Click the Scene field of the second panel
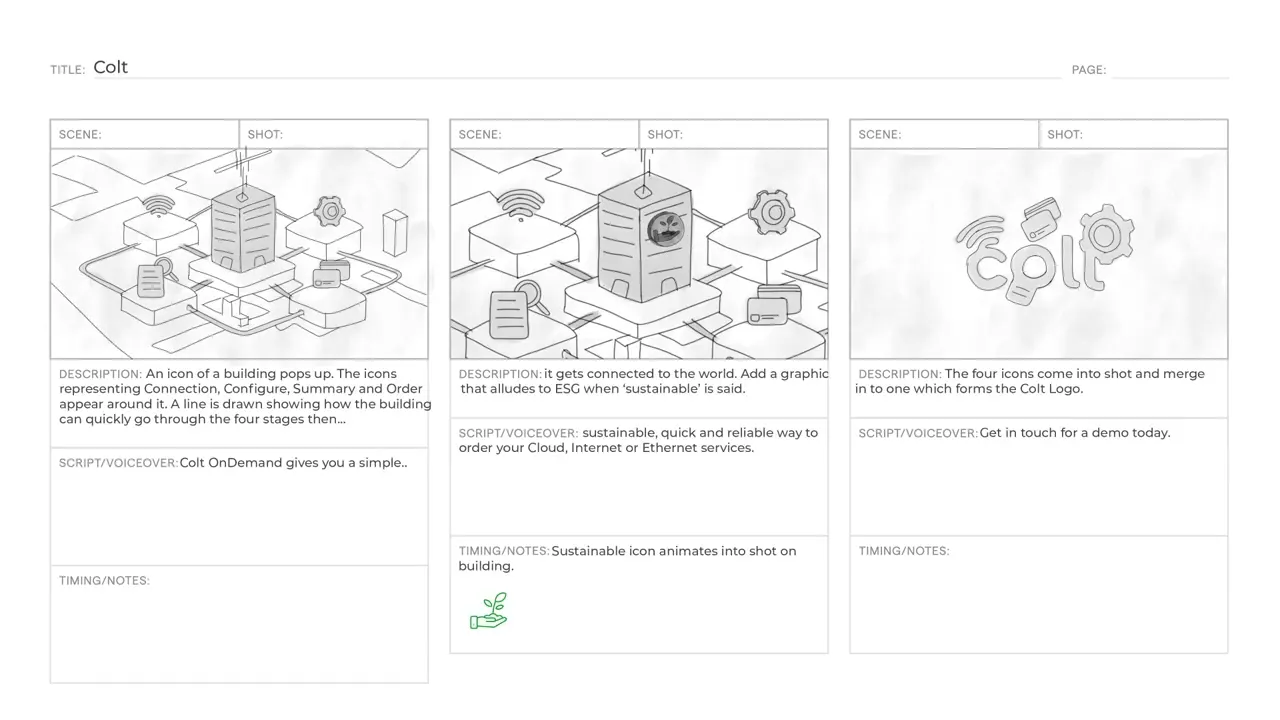Viewport: 1280px width, 720px height. pyautogui.click(x=545, y=134)
